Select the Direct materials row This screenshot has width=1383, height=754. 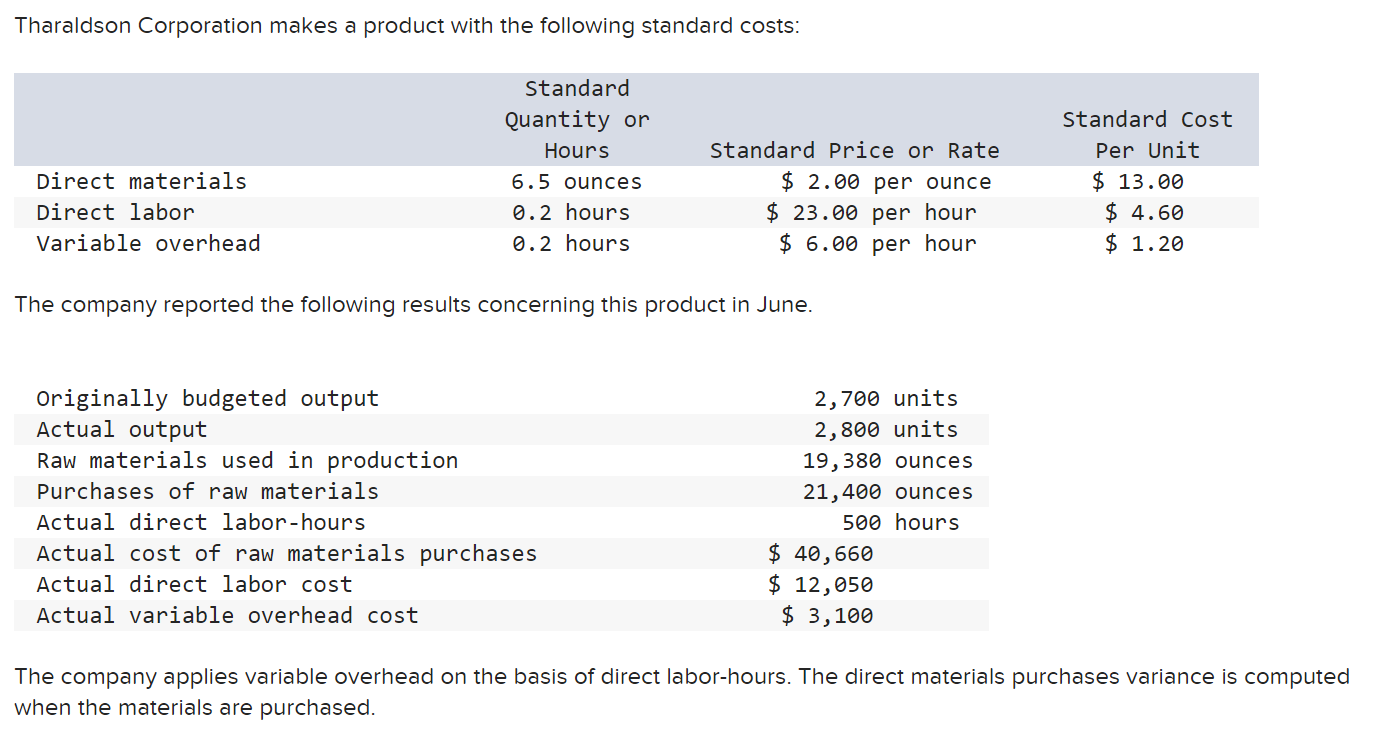(140, 181)
